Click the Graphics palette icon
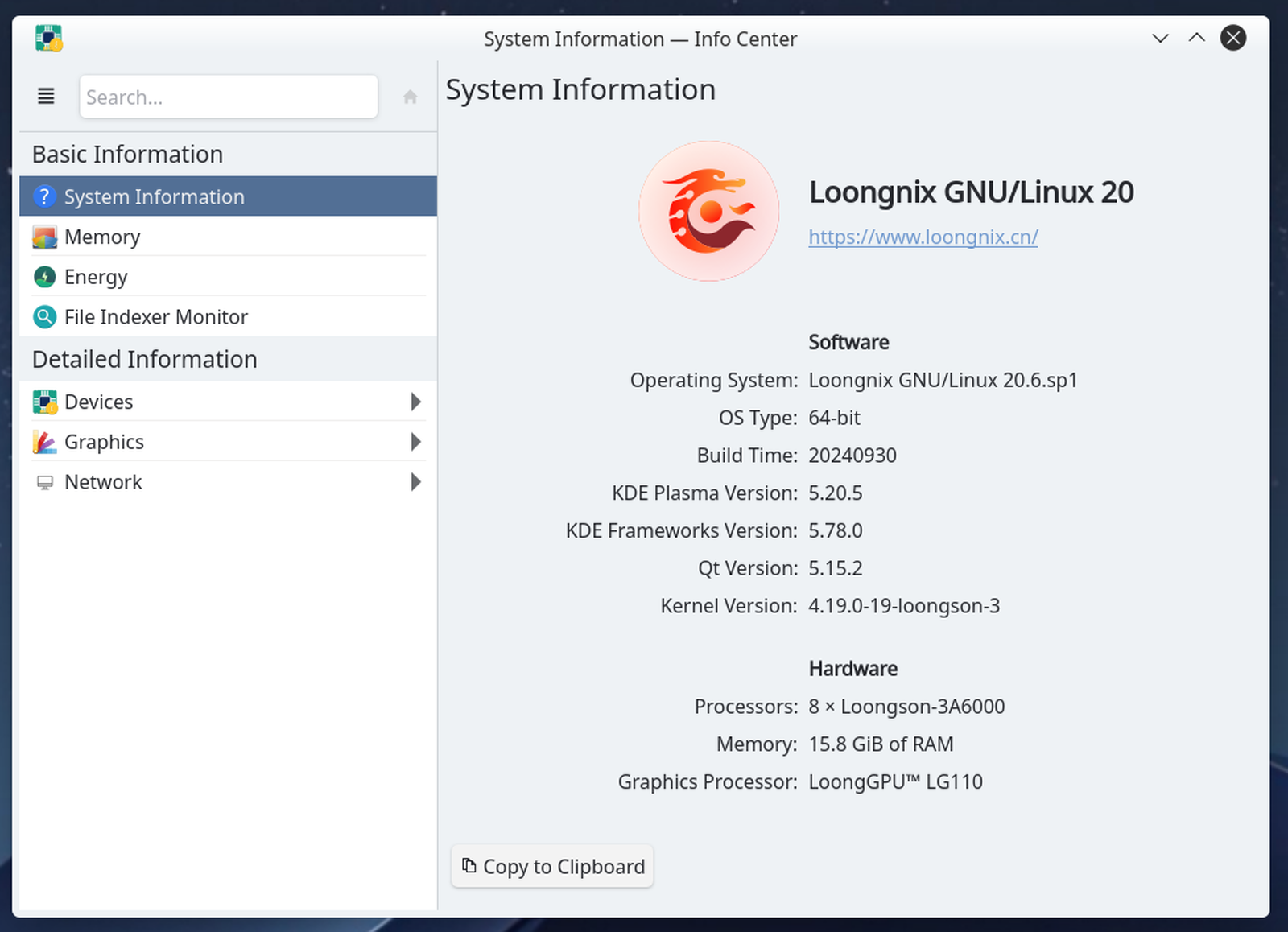This screenshot has height=932, width=1288. pos(44,441)
